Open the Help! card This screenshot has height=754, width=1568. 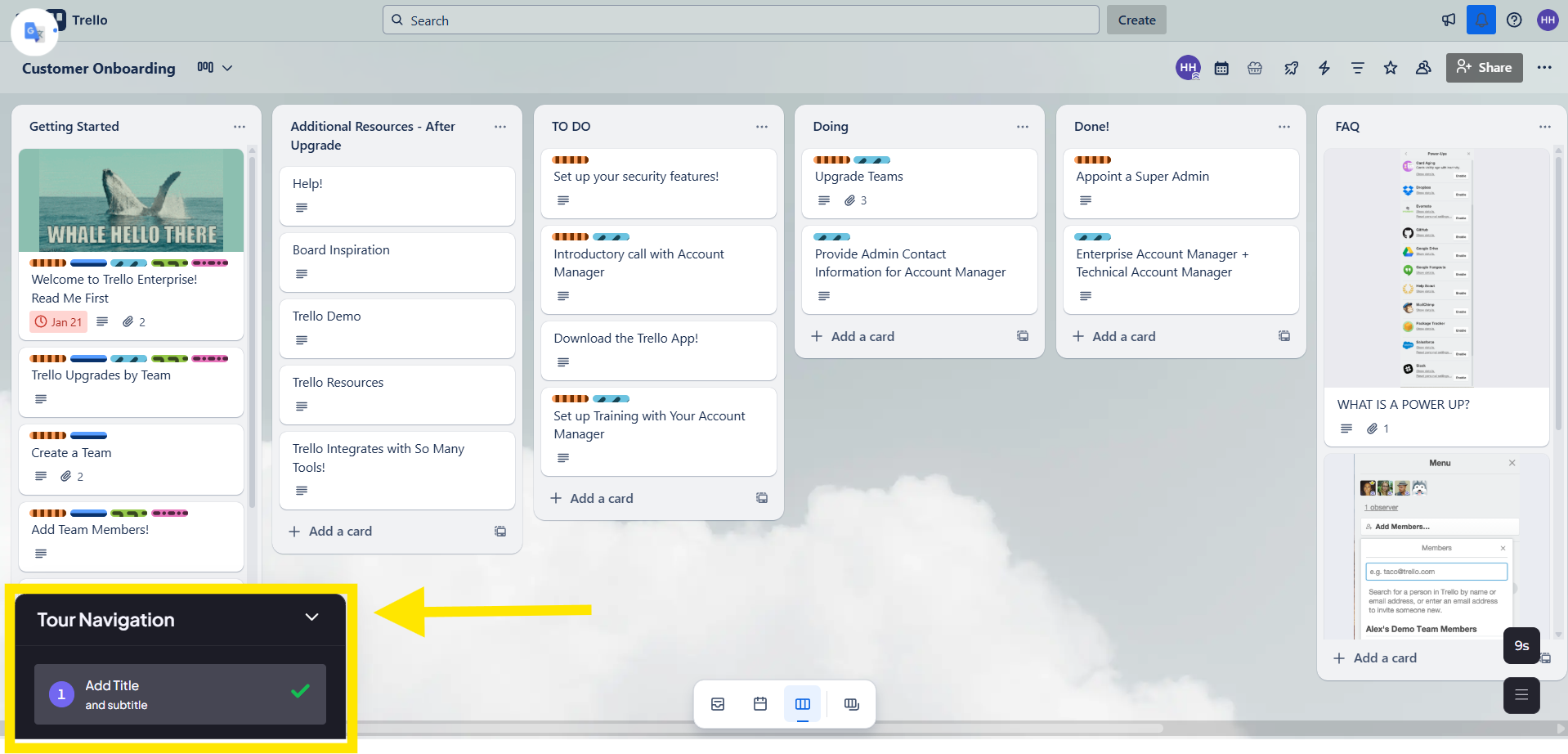(397, 195)
